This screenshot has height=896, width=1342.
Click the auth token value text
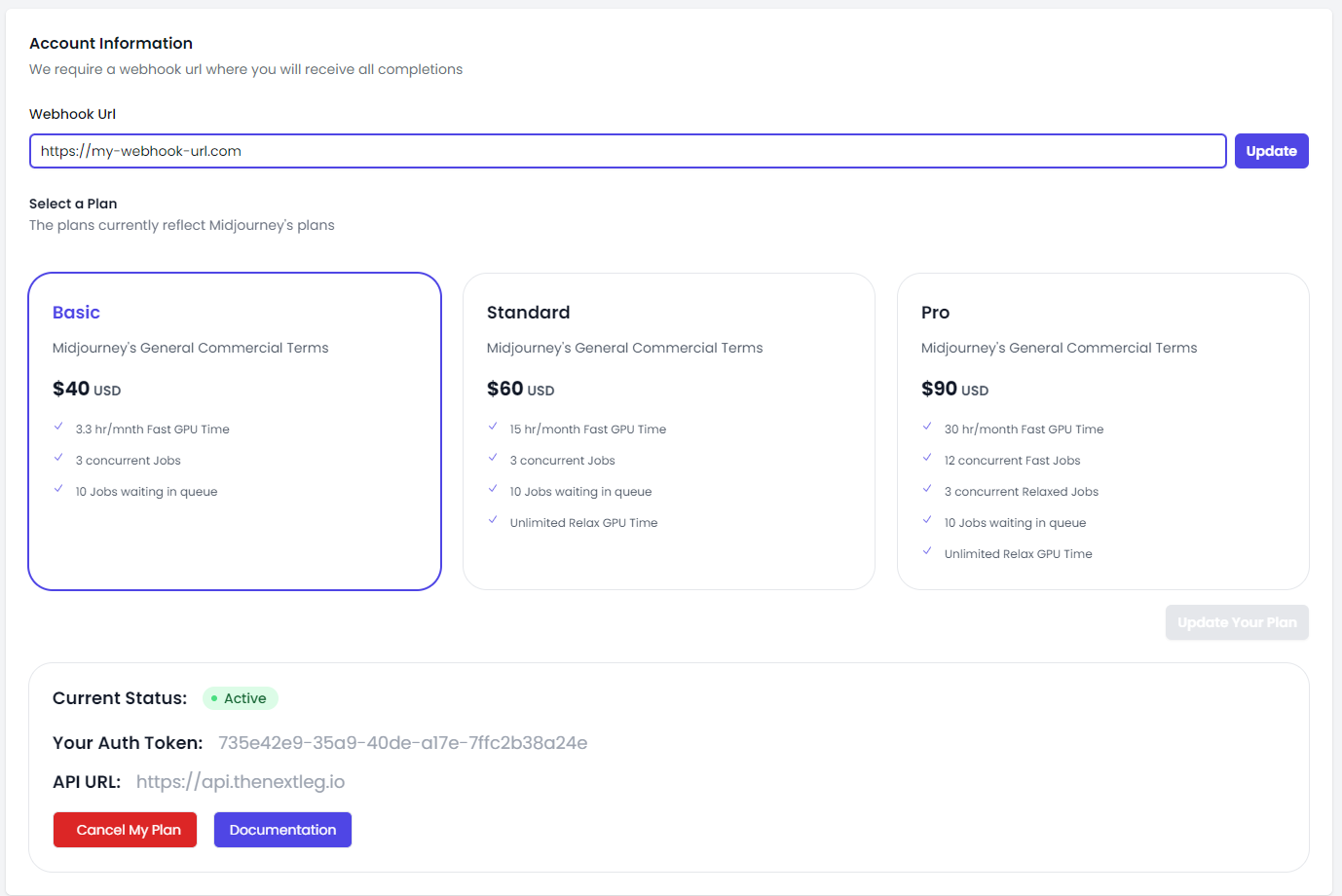402,743
